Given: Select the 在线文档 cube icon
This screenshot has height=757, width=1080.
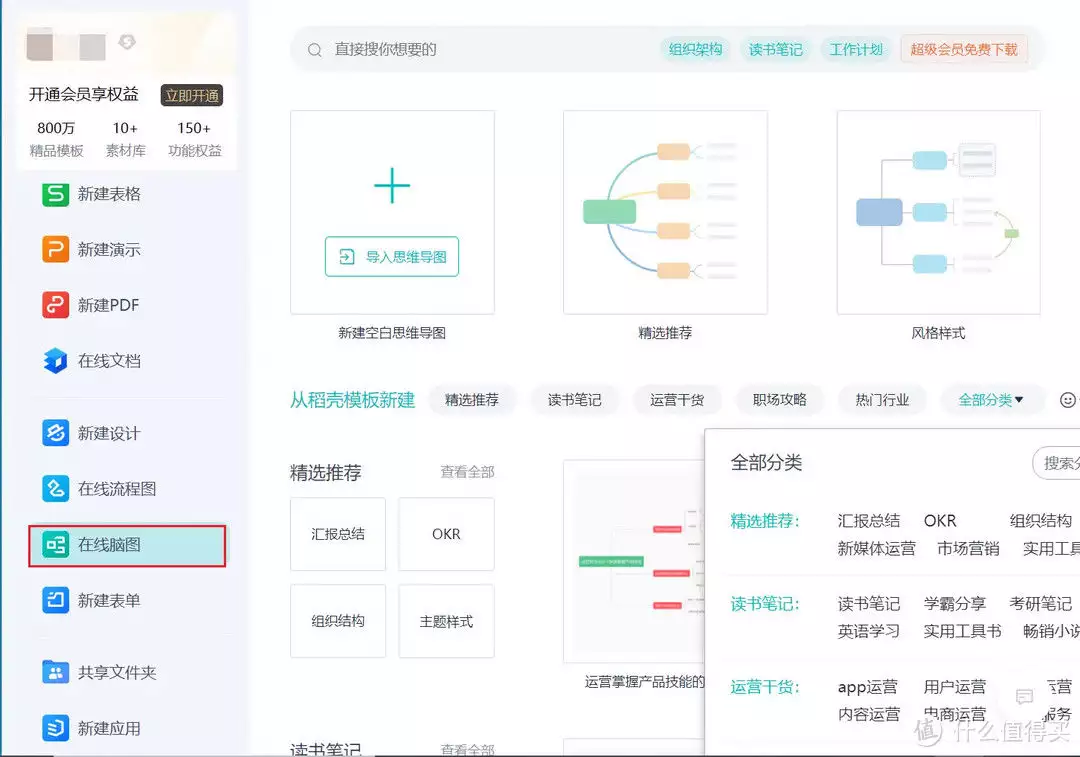Looking at the screenshot, I should pos(55,361).
